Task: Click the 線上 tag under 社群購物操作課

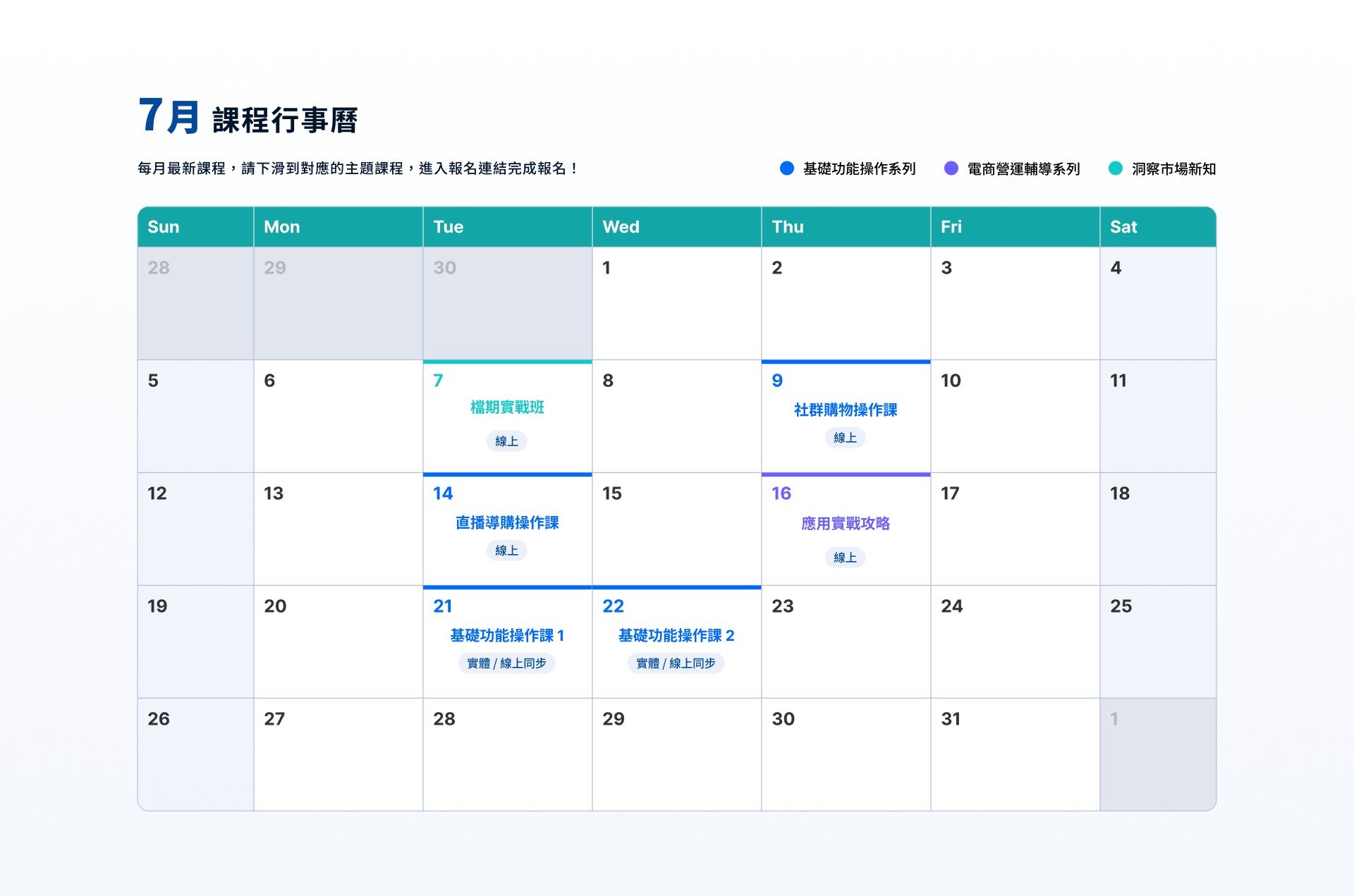Action: [846, 438]
